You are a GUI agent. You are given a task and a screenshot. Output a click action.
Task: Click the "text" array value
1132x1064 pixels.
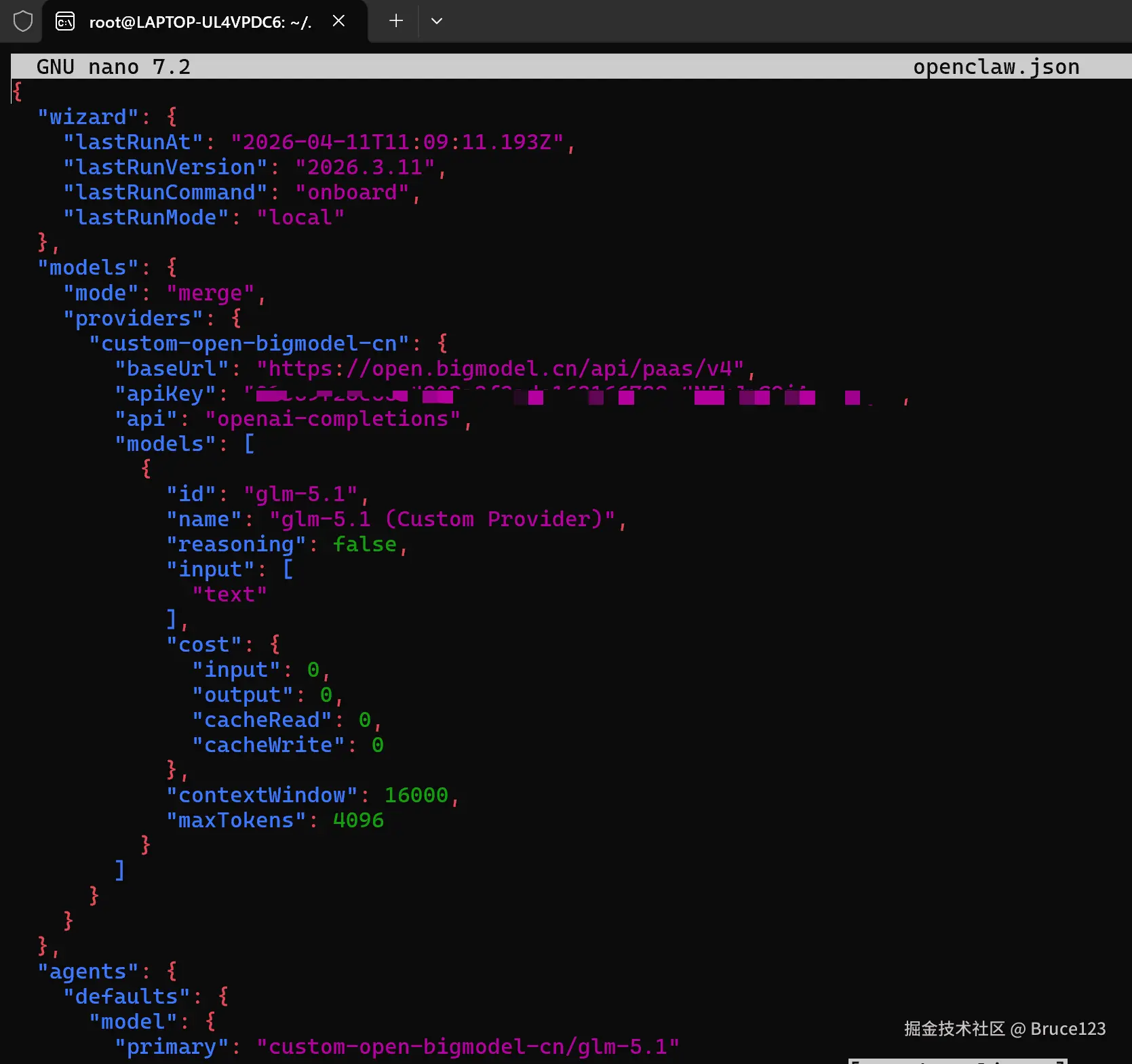pos(229,594)
